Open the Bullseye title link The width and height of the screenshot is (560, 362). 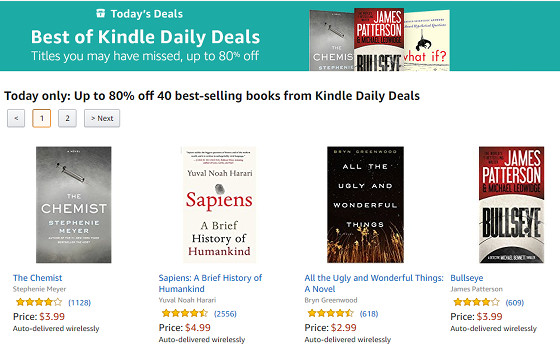coord(467,278)
